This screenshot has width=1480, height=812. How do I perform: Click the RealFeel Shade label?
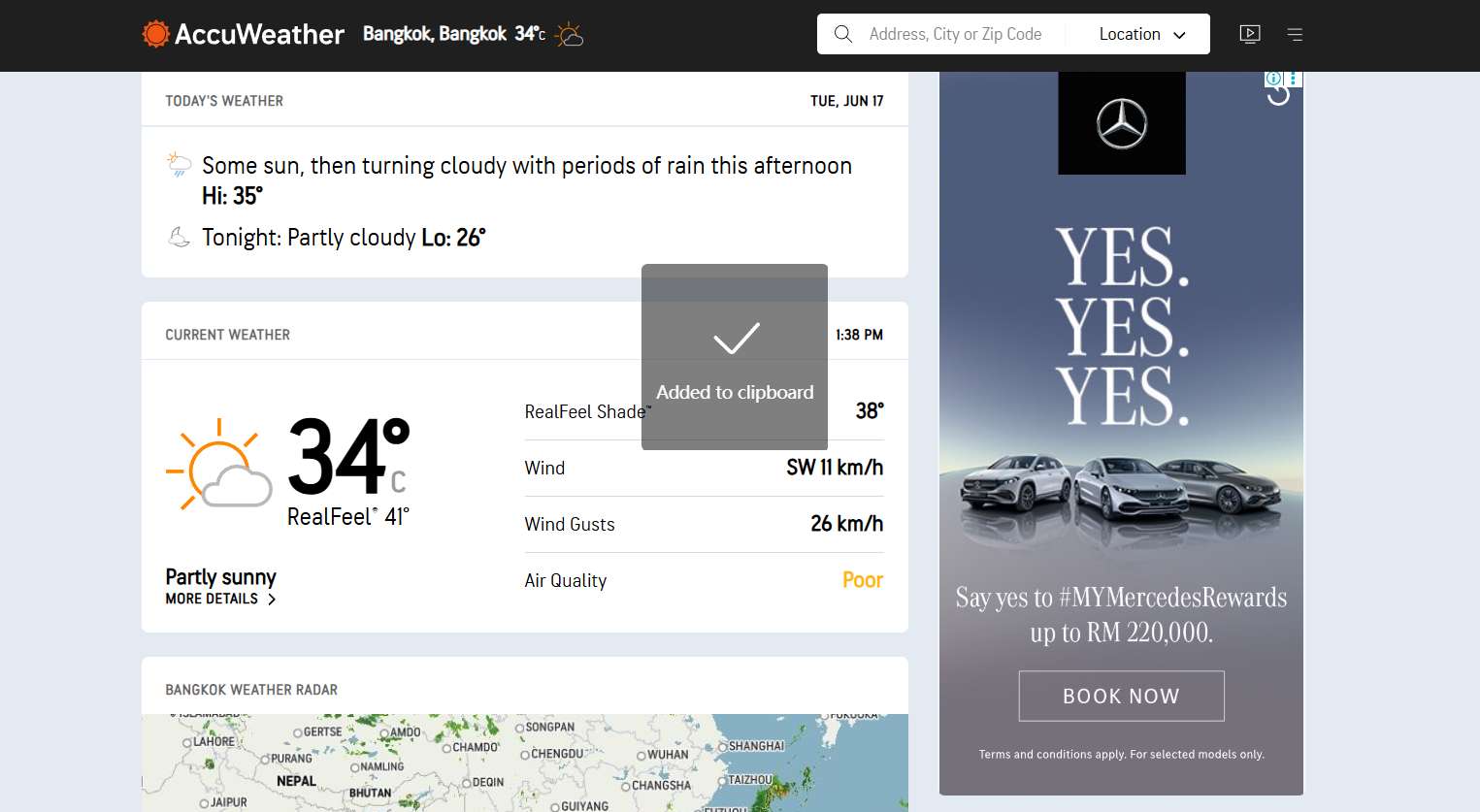click(588, 411)
